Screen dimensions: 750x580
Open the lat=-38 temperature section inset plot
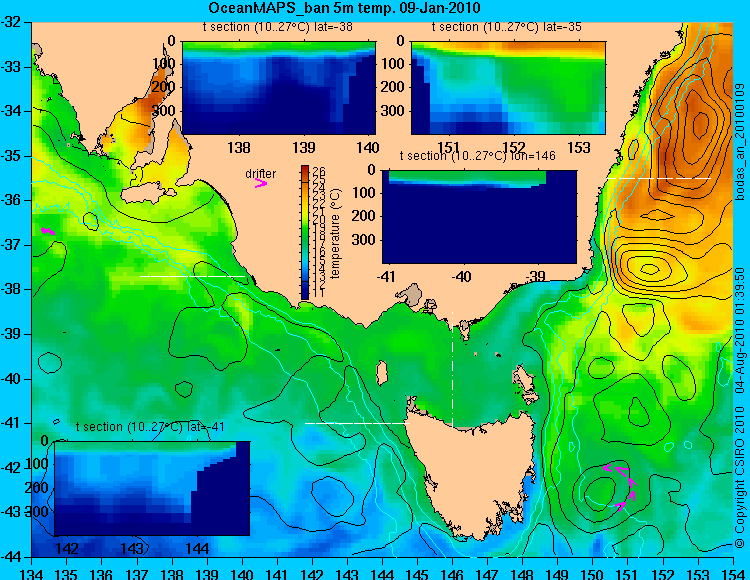tap(279, 88)
